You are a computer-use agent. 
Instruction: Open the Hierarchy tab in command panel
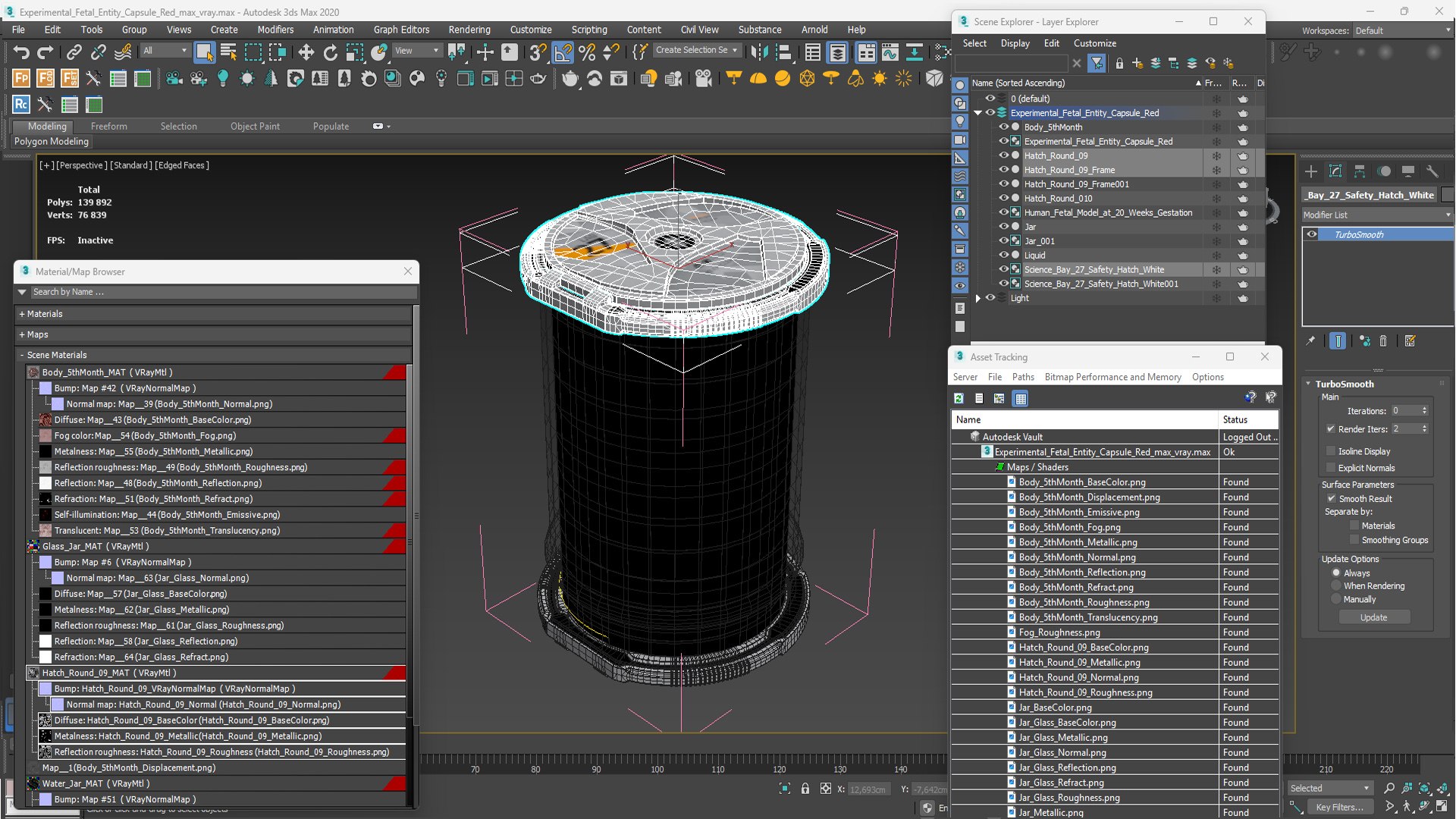click(x=1360, y=171)
